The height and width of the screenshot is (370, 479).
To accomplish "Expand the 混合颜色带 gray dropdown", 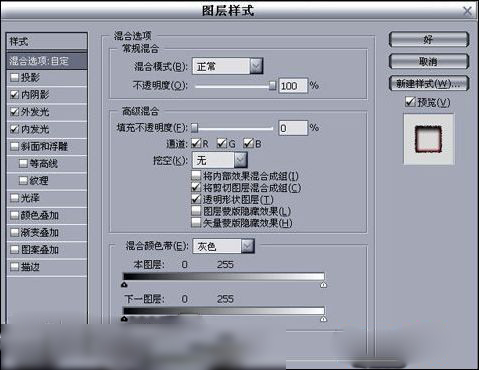I will click(248, 246).
